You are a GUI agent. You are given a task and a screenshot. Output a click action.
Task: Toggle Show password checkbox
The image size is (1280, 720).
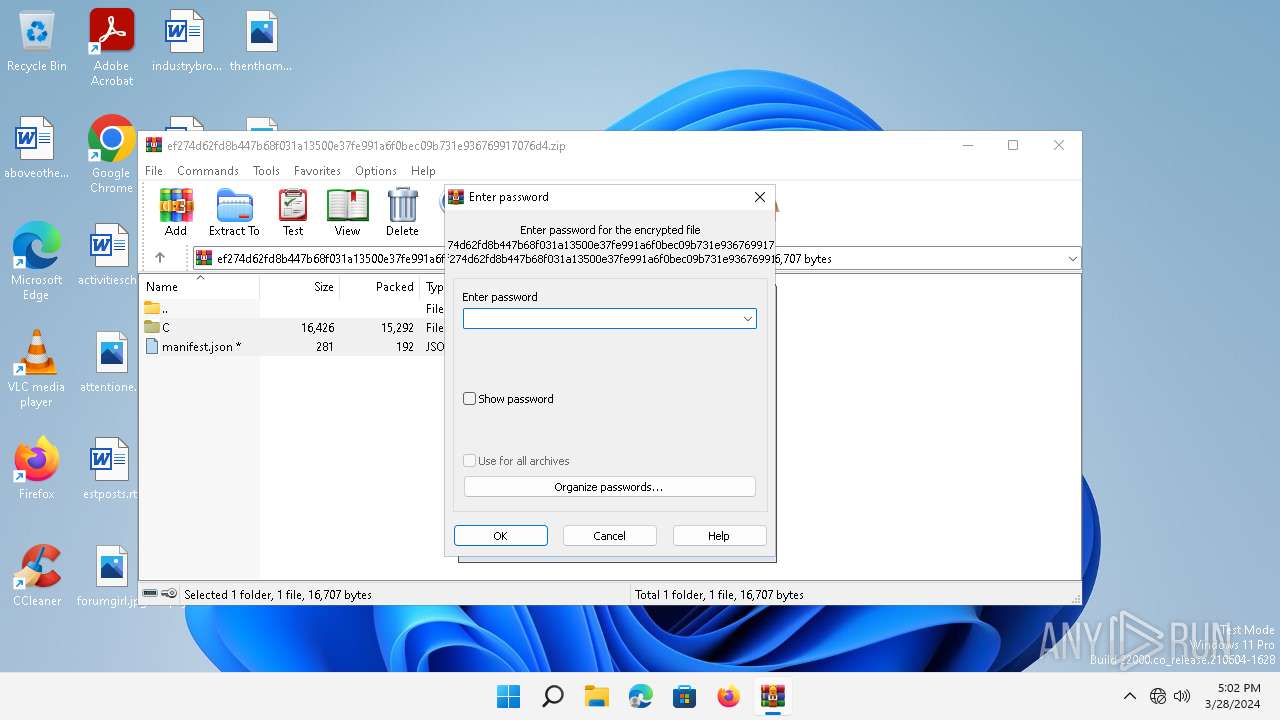469,399
